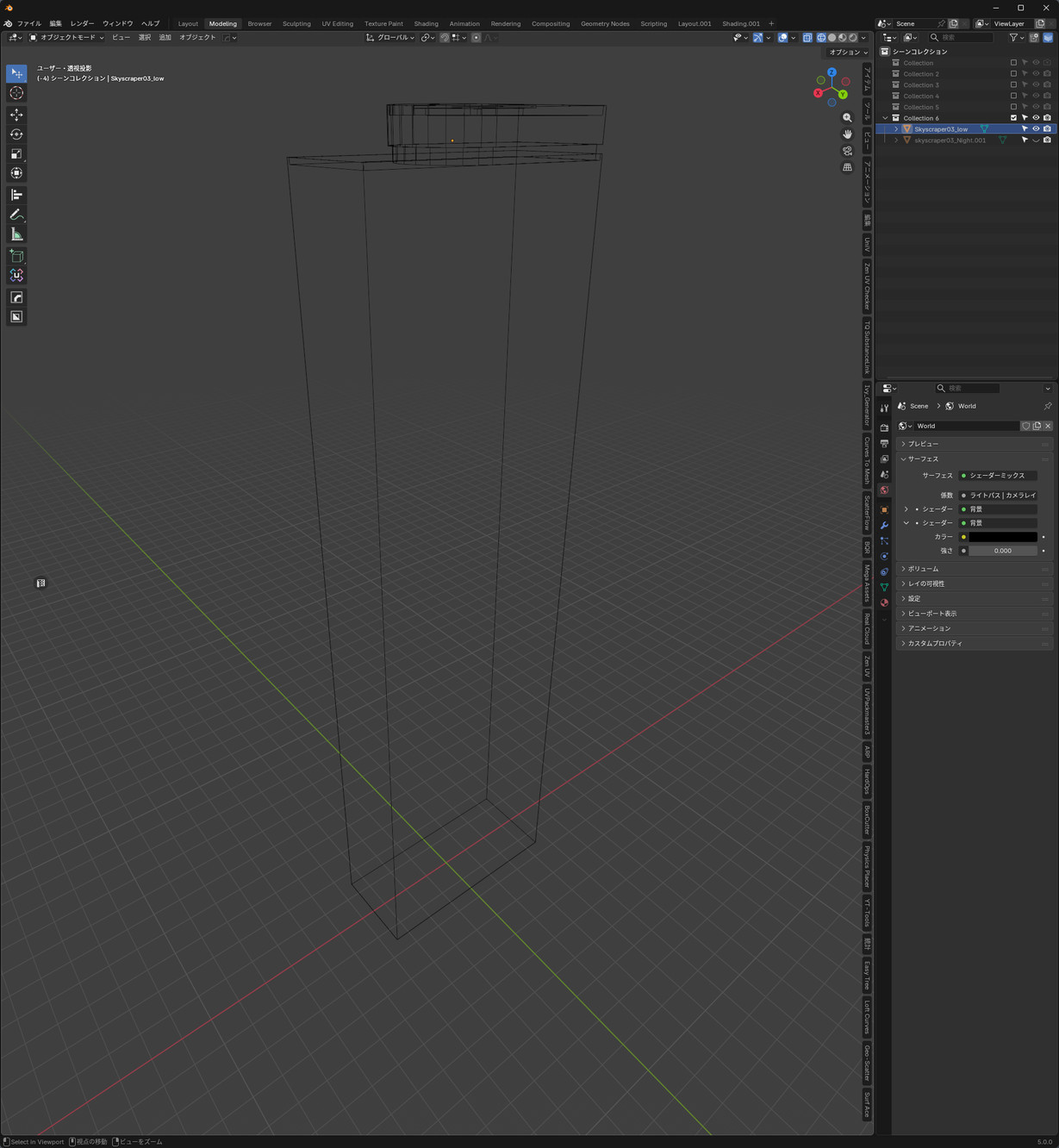Expand skyscraper03_Night.001 in outliner
1059x1148 pixels.
point(896,140)
